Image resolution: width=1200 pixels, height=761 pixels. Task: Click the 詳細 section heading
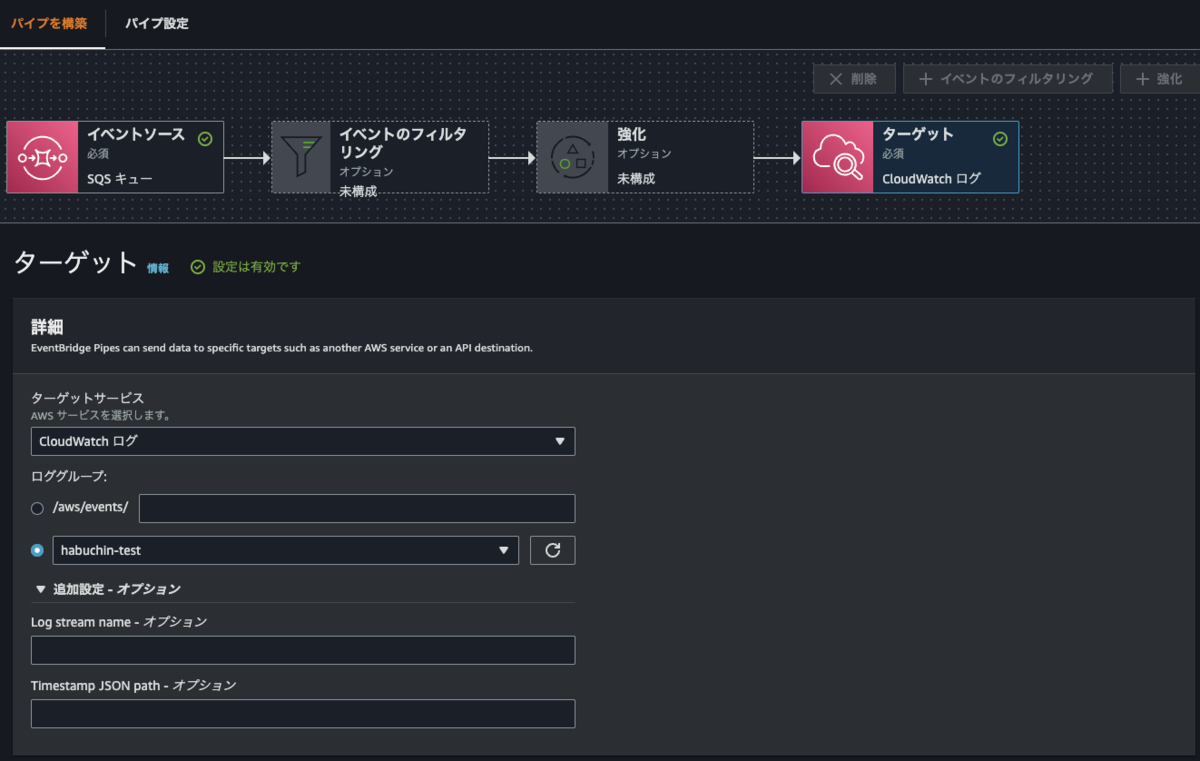click(x=48, y=328)
